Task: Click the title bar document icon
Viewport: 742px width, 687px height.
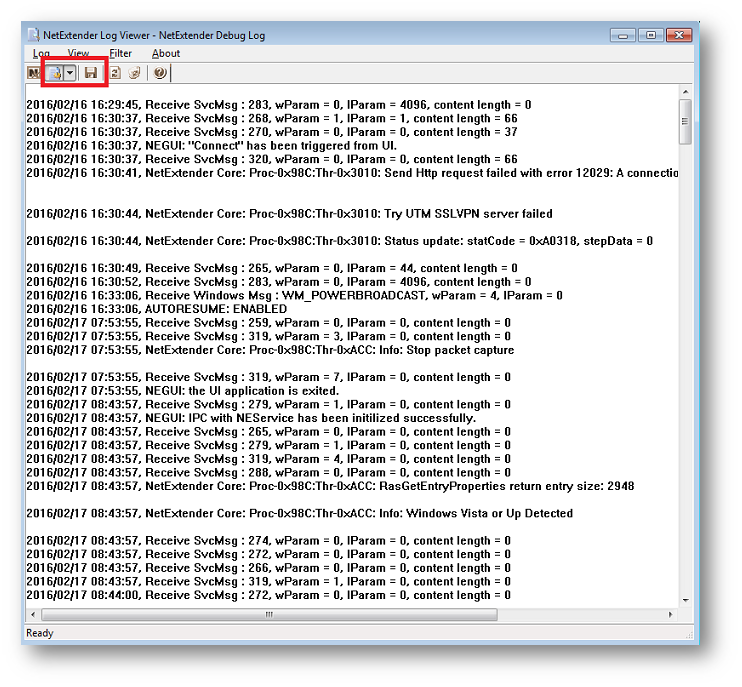Action: pyautogui.click(x=34, y=35)
